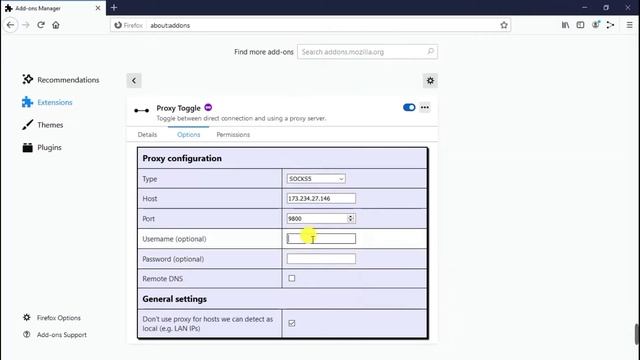Disable the Proxy Toggle extension switch
Image resolution: width=640 pixels, height=360 pixels.
409,107
